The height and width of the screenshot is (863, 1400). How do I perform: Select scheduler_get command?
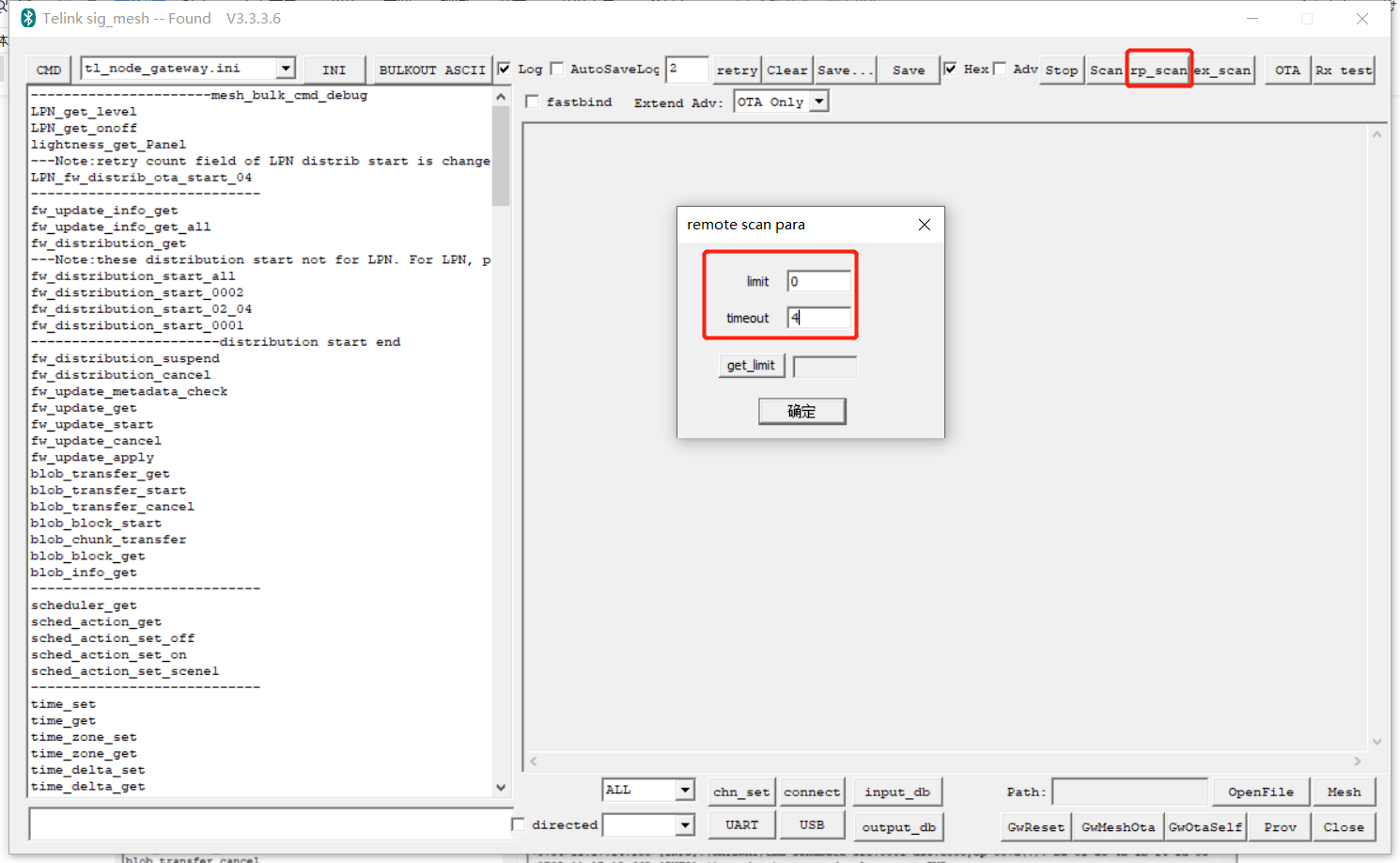pos(84,605)
